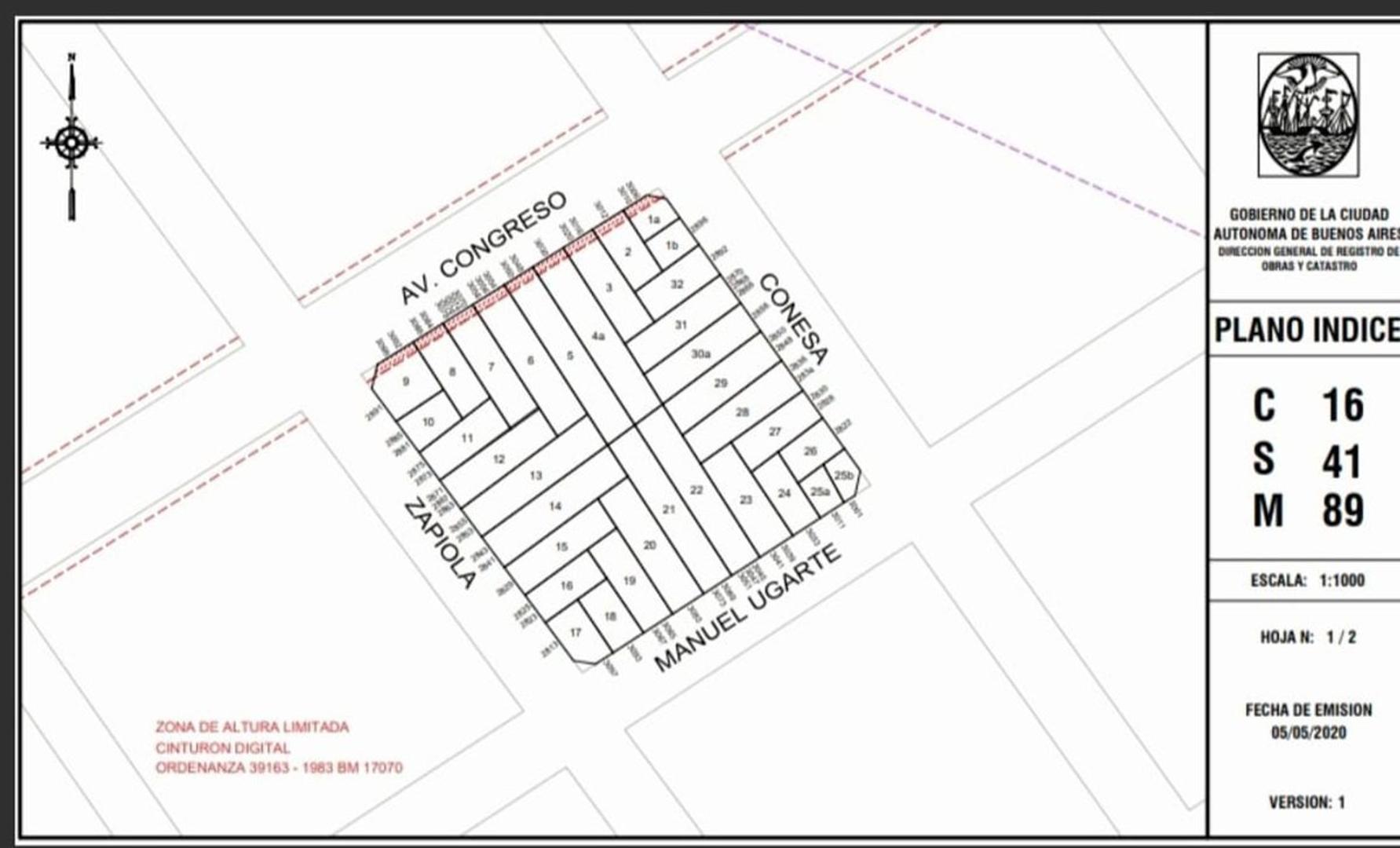Click the north compass rose symbol
Screen dimensions: 1400x848
click(71, 143)
